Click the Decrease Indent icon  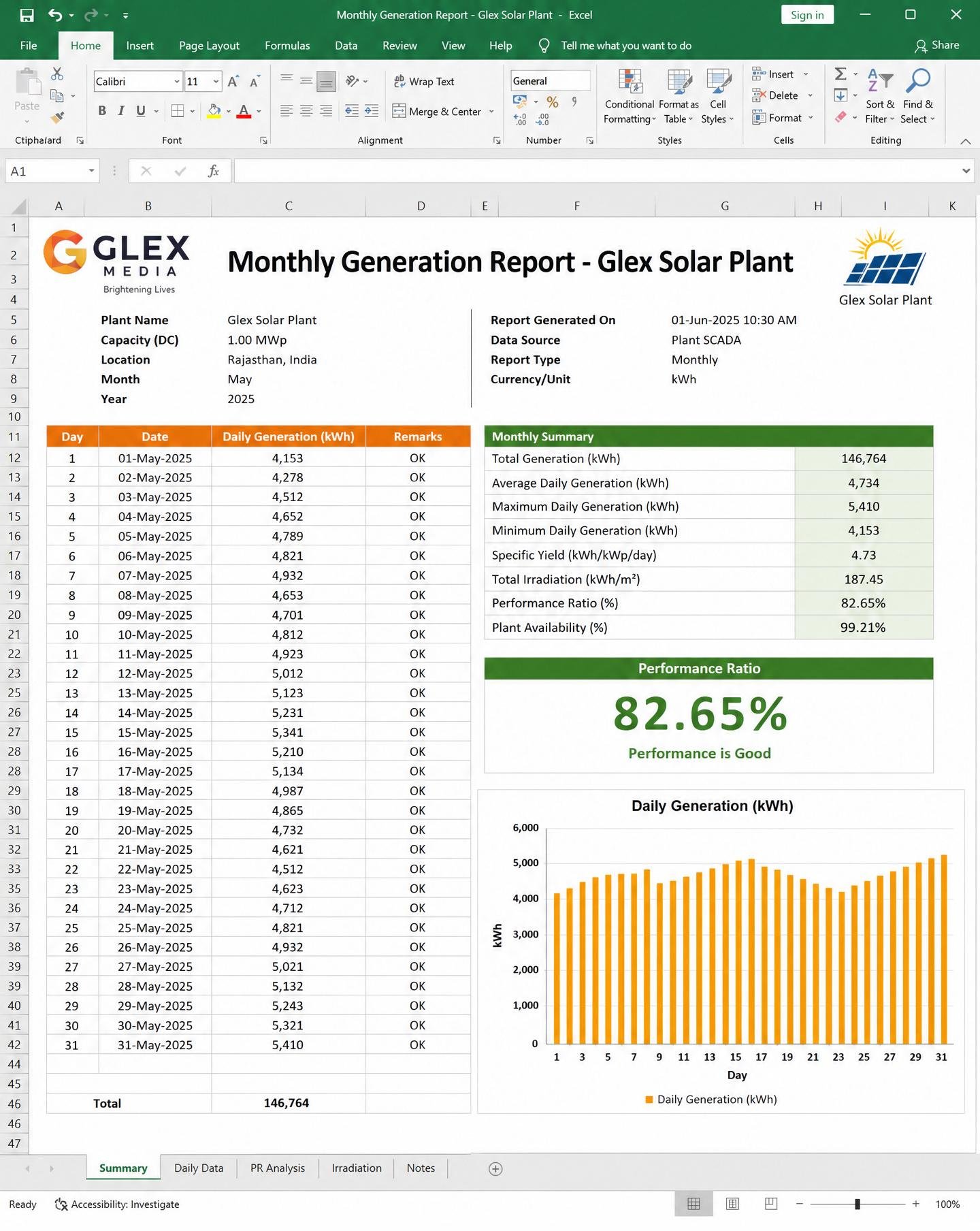pos(352,111)
